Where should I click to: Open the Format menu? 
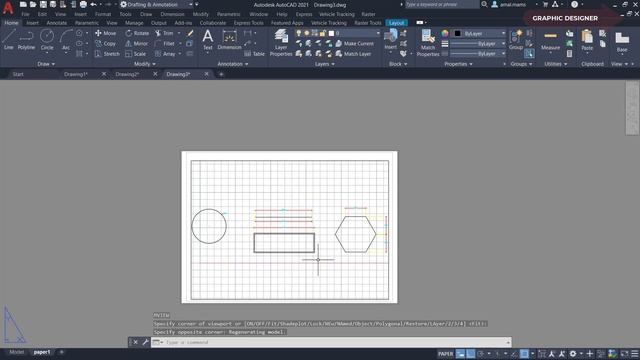[103, 14]
